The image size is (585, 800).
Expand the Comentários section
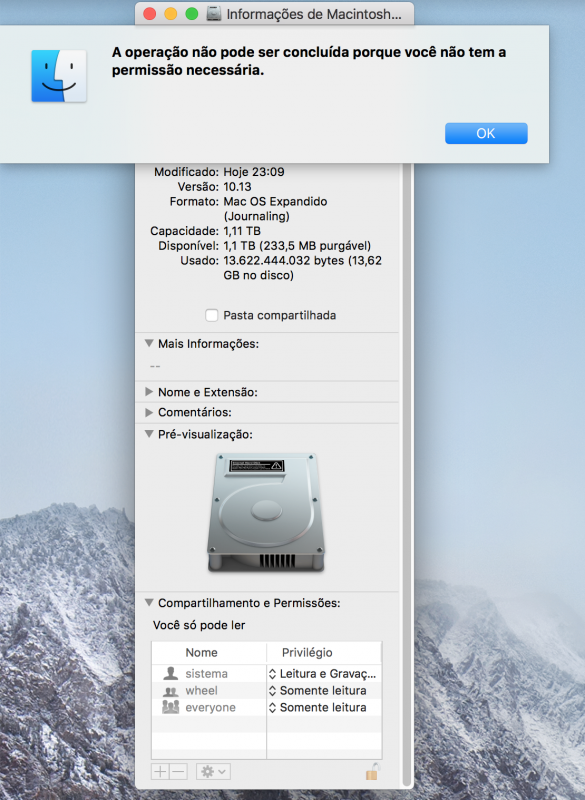(149, 412)
